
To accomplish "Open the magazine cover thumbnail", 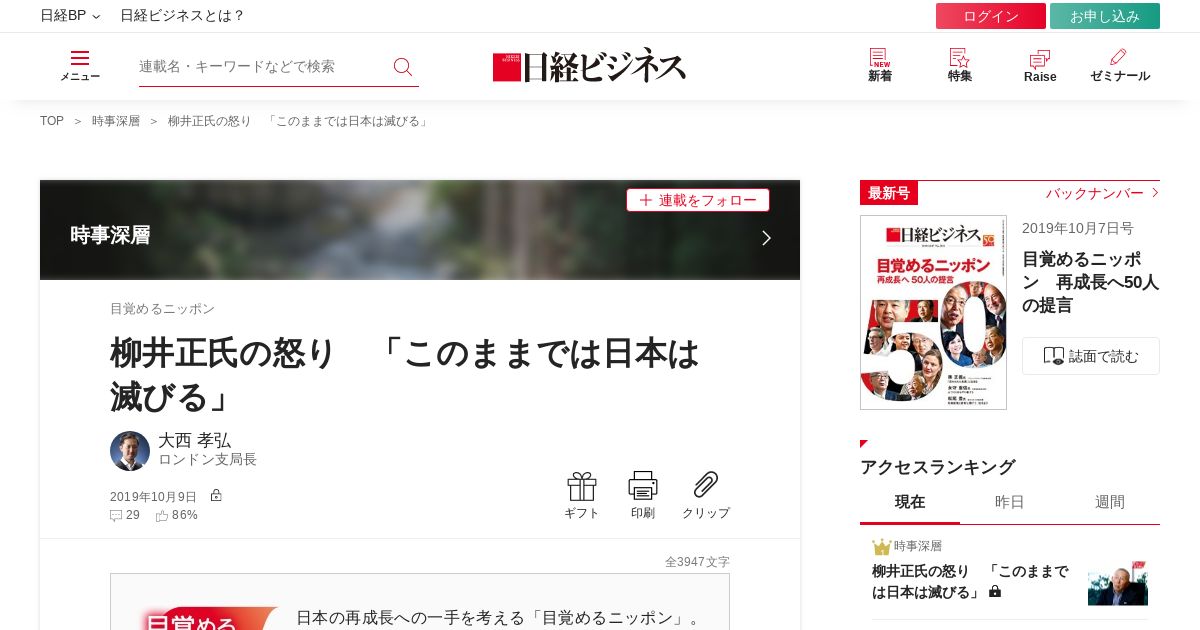I will pos(933,312).
